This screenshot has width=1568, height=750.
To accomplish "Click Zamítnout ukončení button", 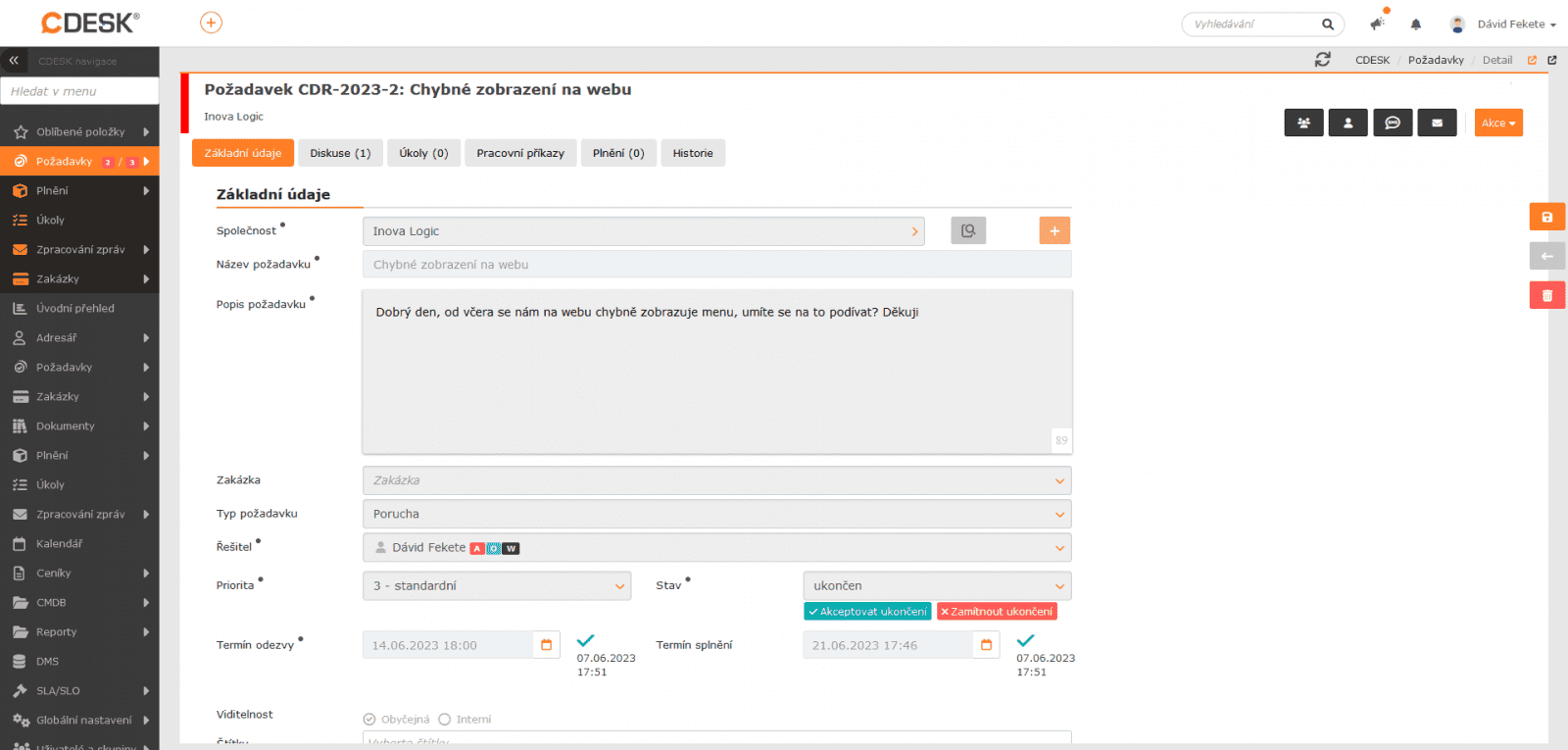I will pyautogui.click(x=997, y=612).
